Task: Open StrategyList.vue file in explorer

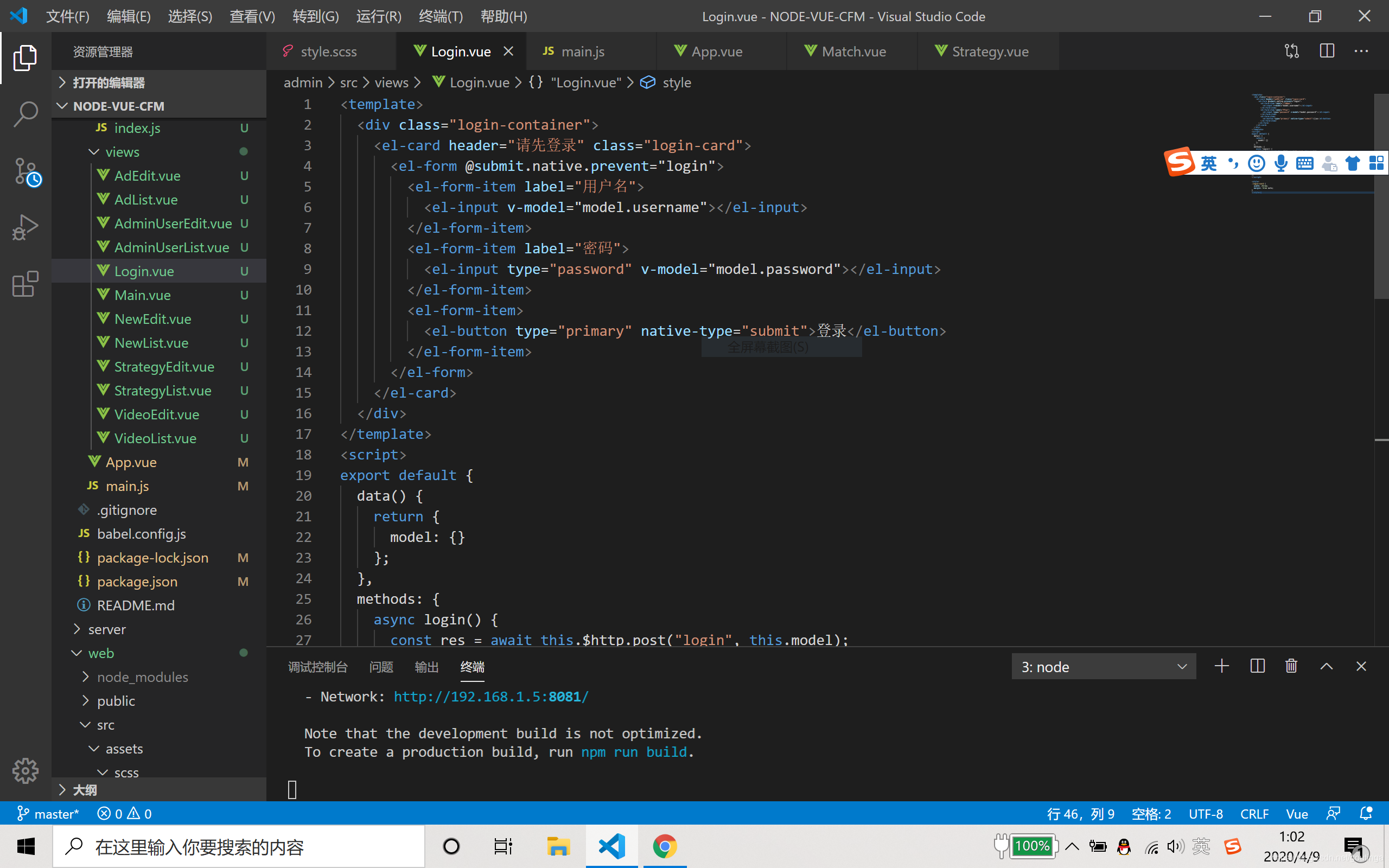Action: pyautogui.click(x=158, y=391)
